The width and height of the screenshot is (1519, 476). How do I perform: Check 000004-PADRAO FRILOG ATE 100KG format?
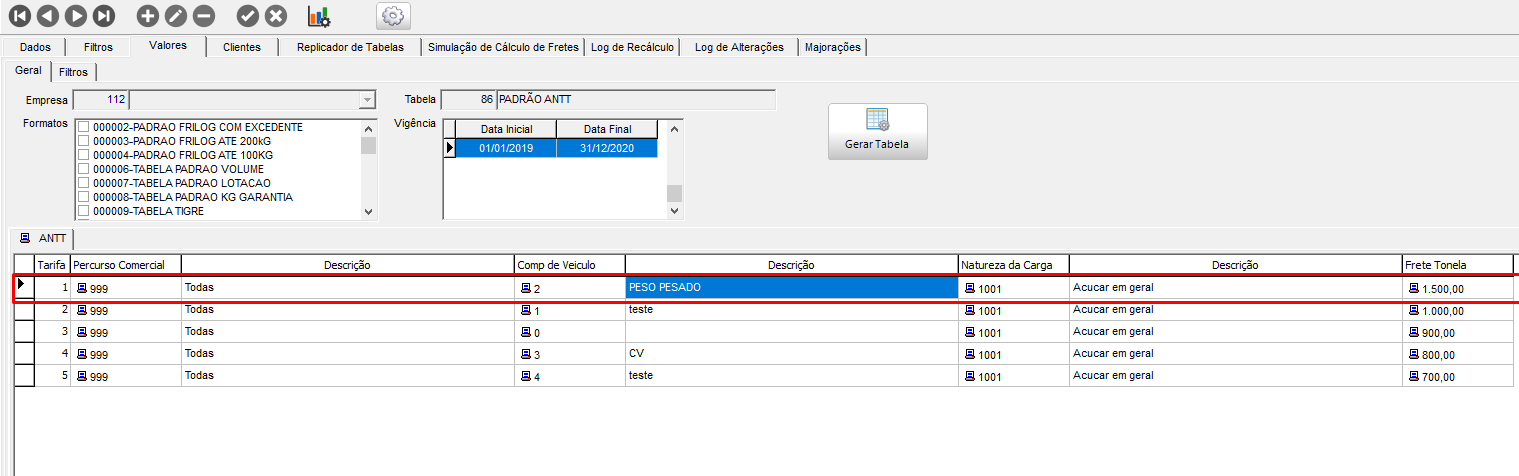point(83,155)
